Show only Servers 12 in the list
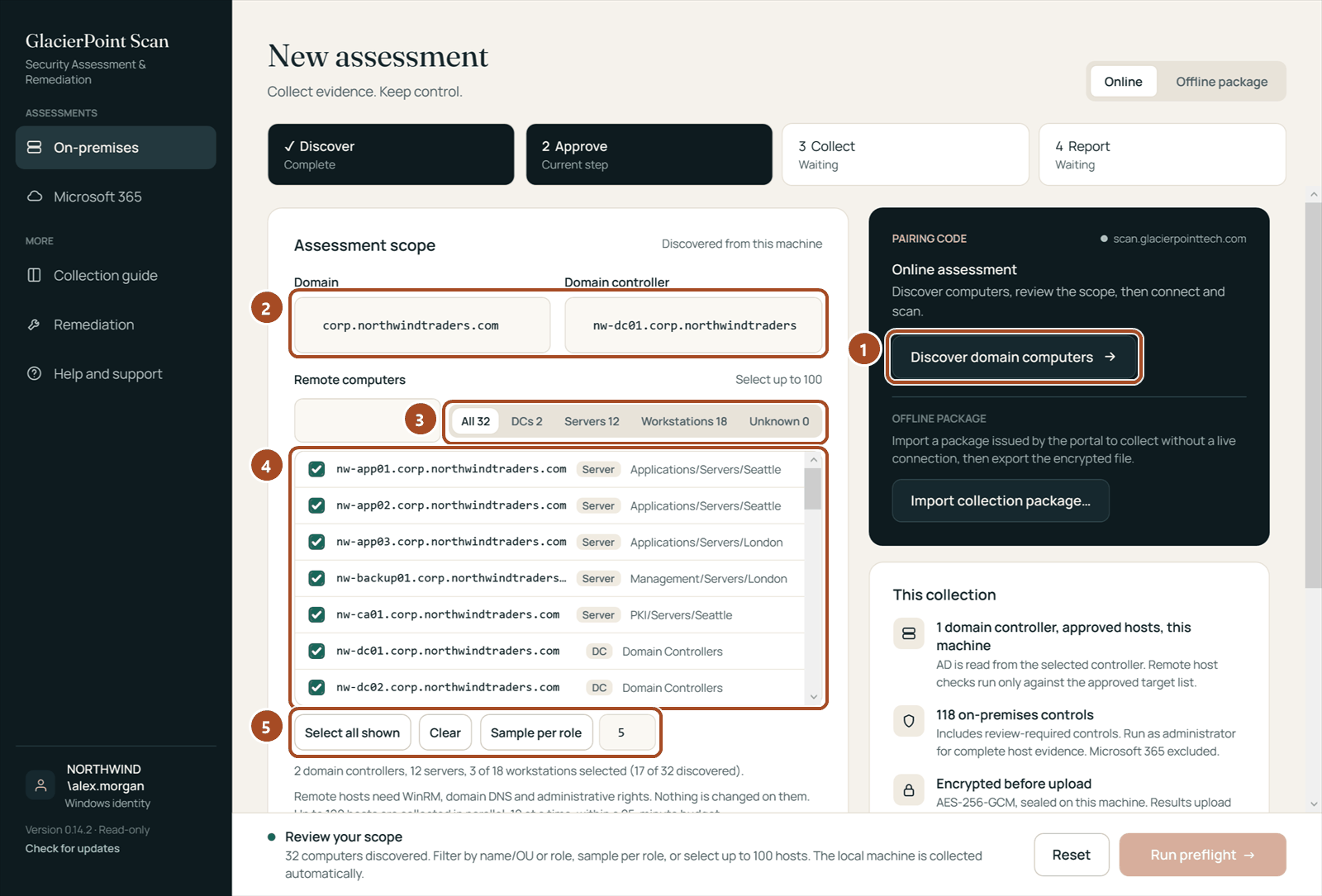The image size is (1322, 896). [x=592, y=421]
